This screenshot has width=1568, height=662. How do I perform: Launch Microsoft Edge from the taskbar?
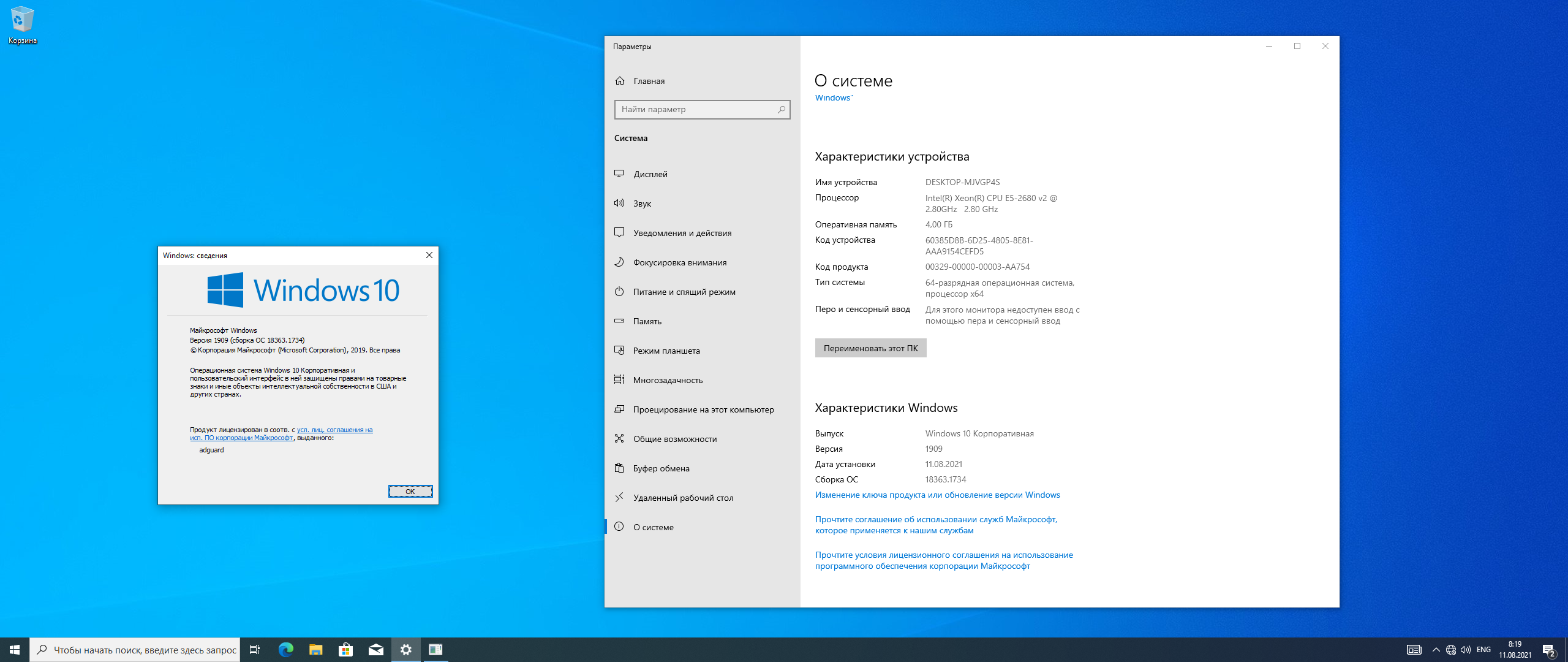[x=285, y=650]
